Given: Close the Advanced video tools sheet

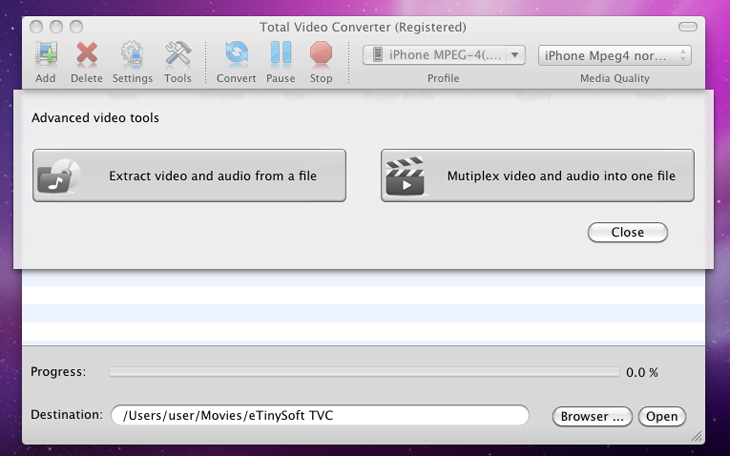Looking at the screenshot, I should point(628,232).
